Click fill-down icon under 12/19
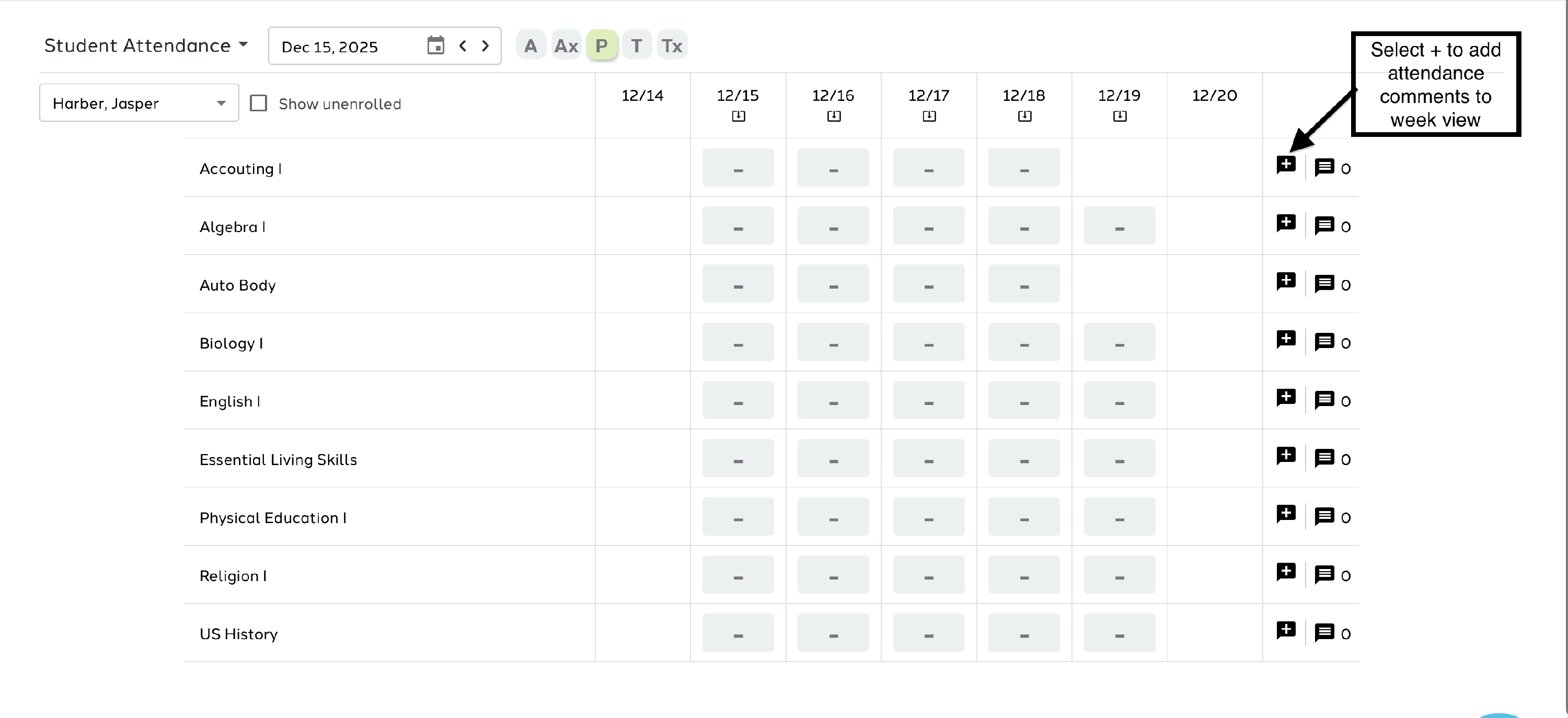 click(1120, 115)
